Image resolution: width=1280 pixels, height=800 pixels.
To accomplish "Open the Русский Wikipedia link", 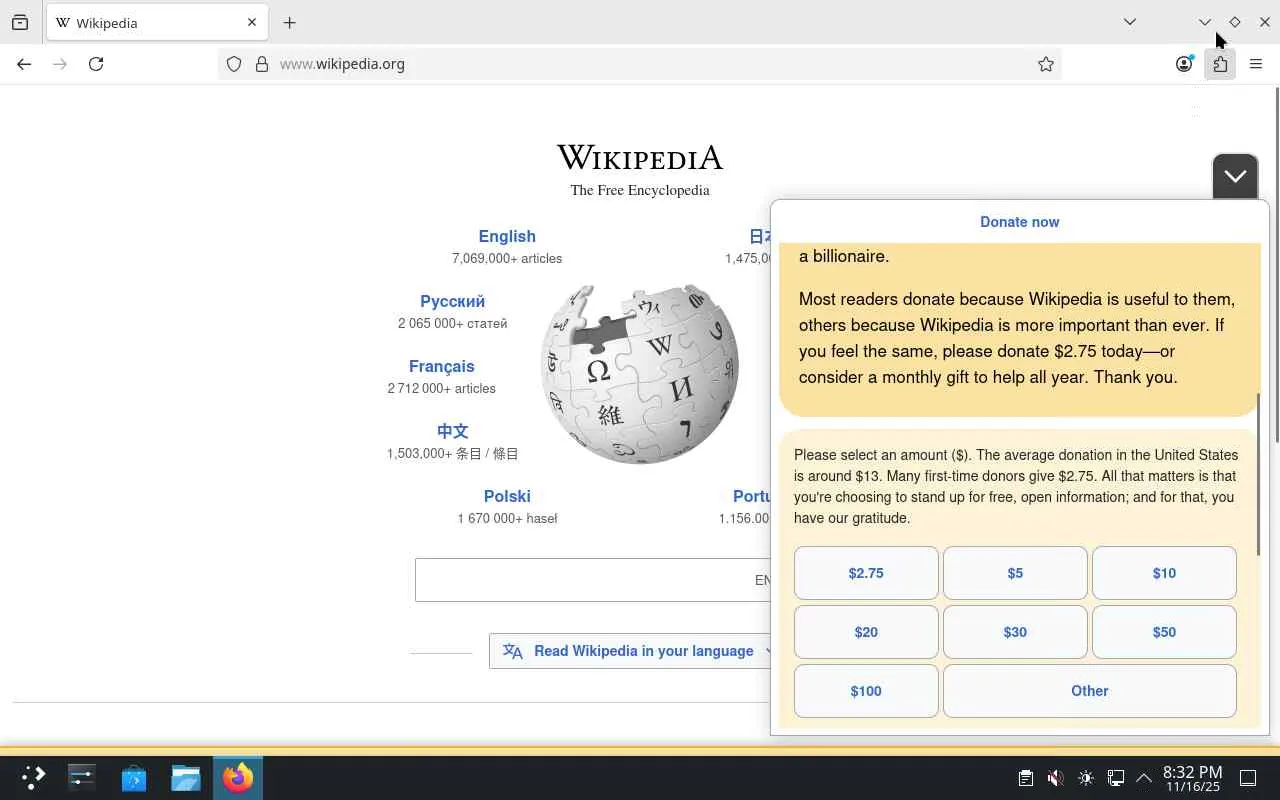I will 452,302.
